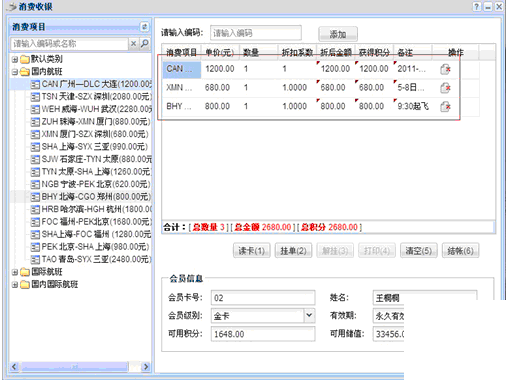Viewport: 509px width, 380px height.
Task: Select HRB 哈尔滨-HGH 杭州 tree item
Action: (97, 209)
